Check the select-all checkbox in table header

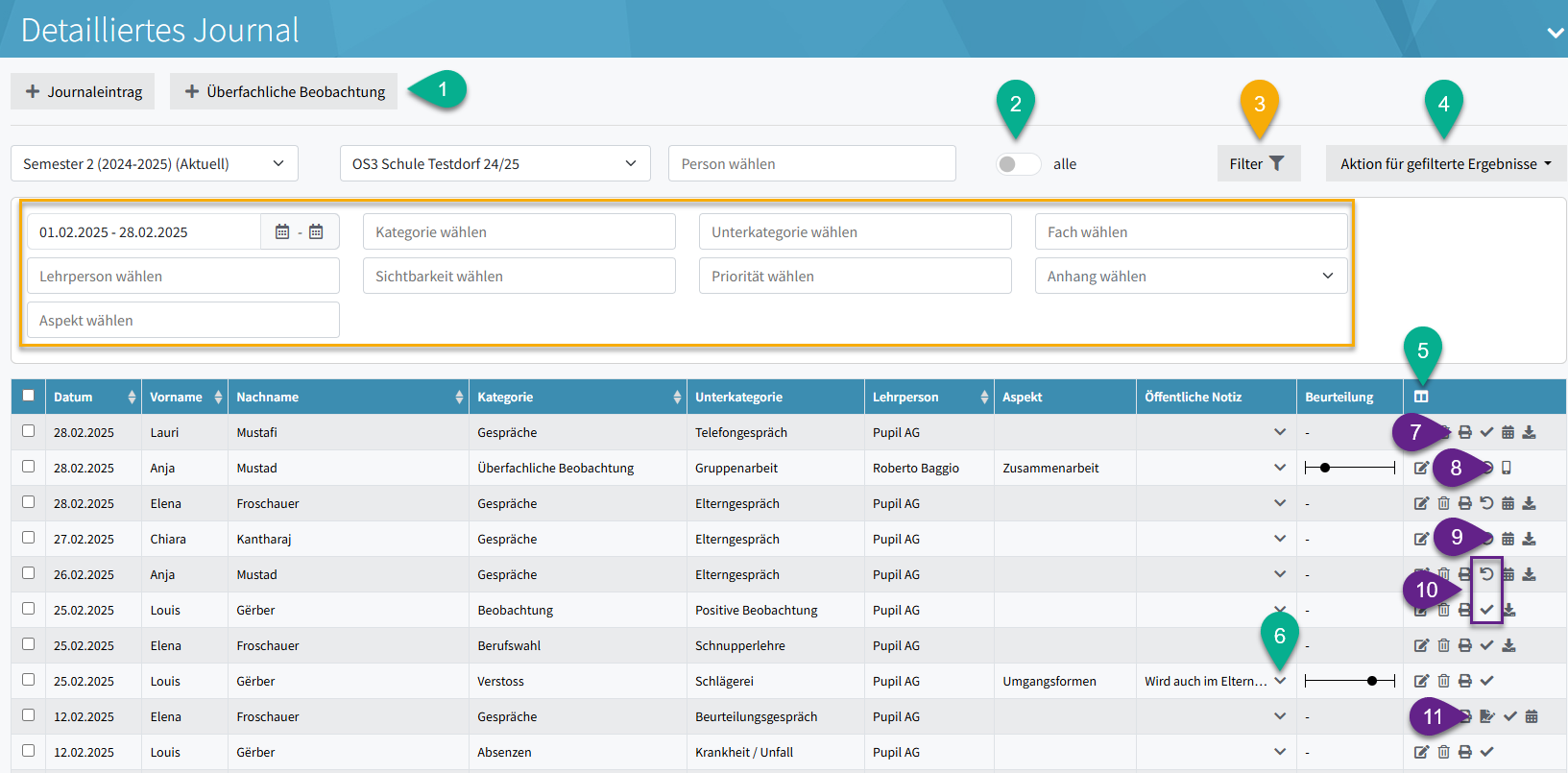[x=29, y=396]
